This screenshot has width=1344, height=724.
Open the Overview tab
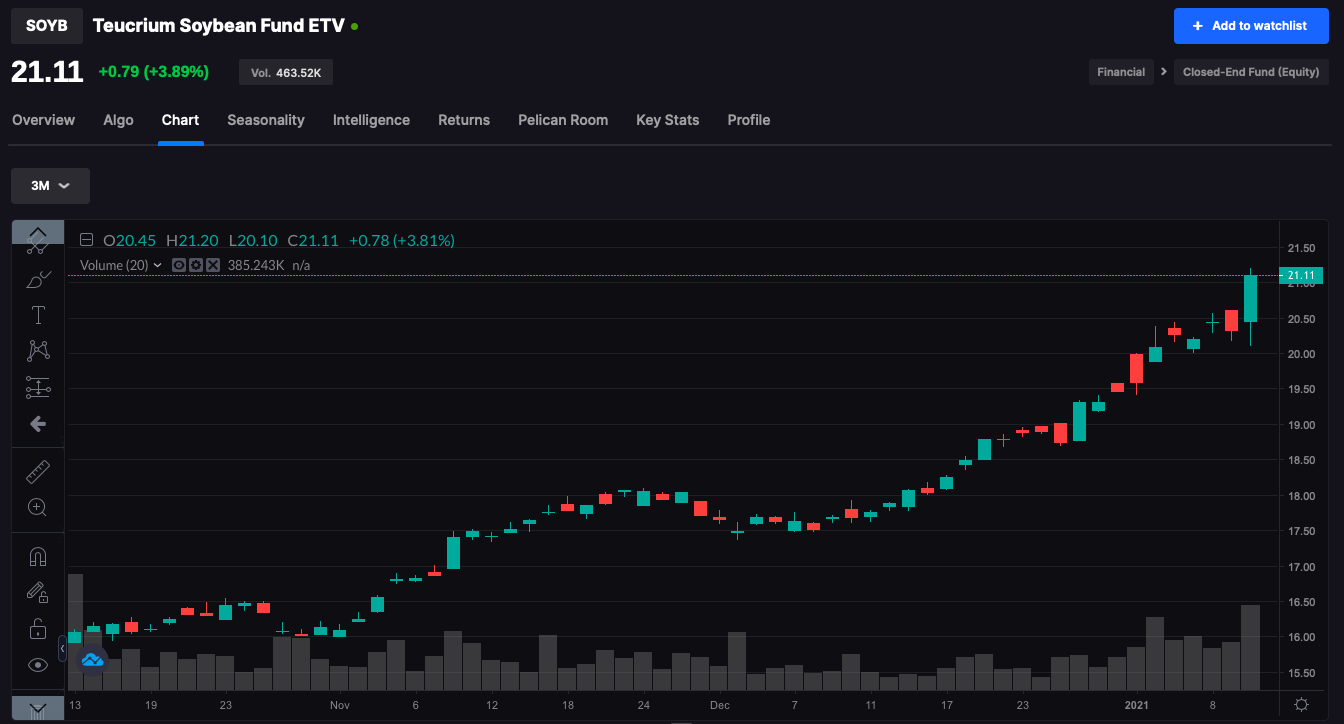(x=43, y=120)
